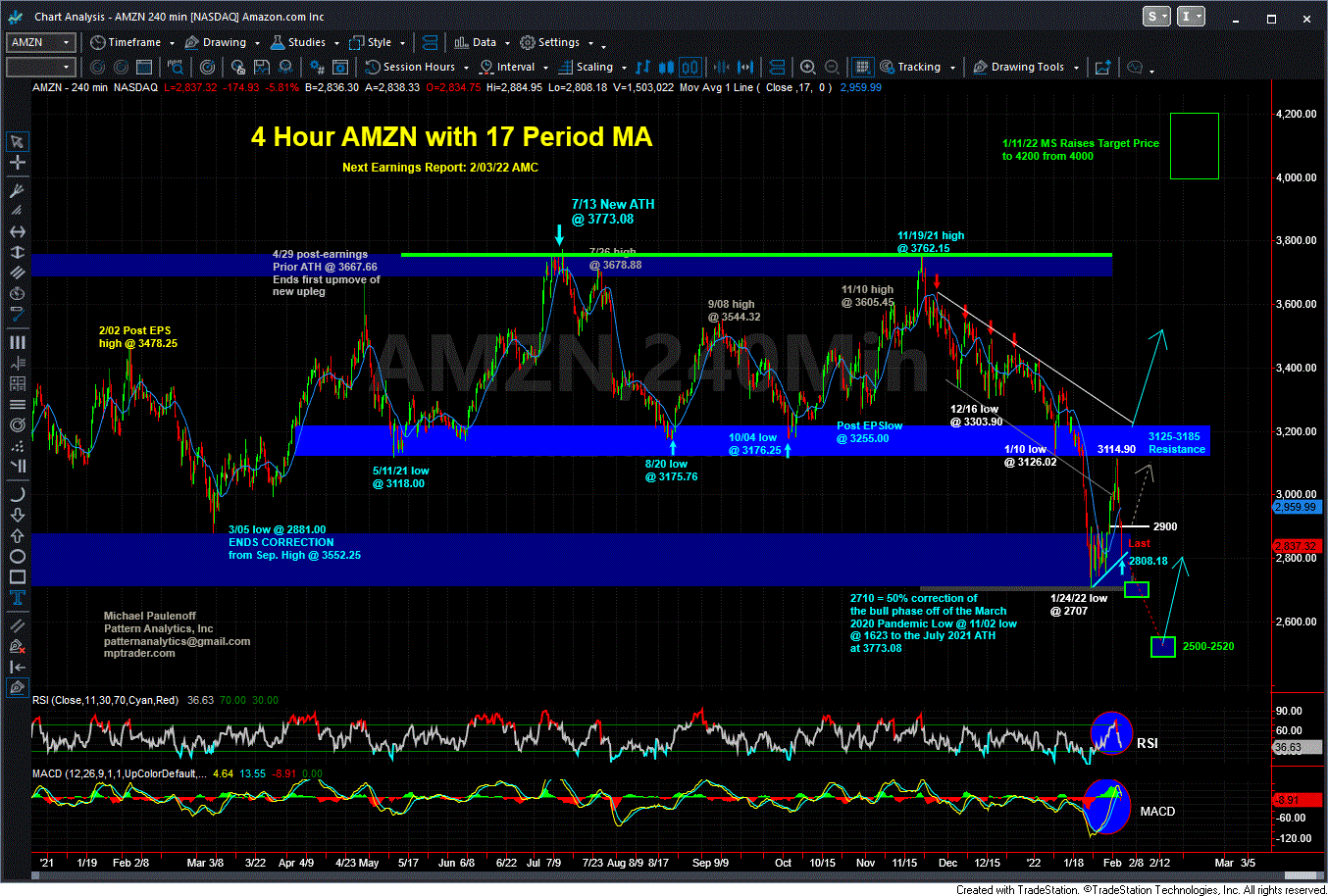
Task: Select the parallel lines channel tool
Action: [17, 274]
